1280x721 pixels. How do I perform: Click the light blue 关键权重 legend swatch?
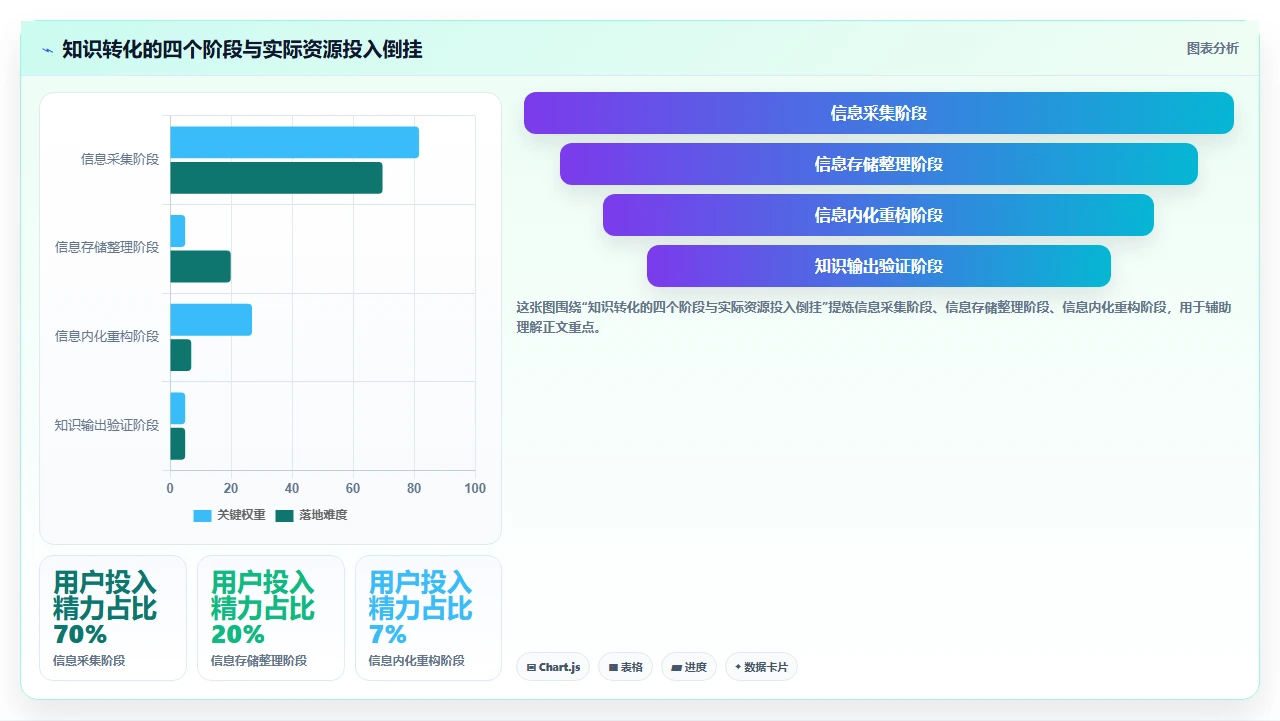[x=203, y=516]
